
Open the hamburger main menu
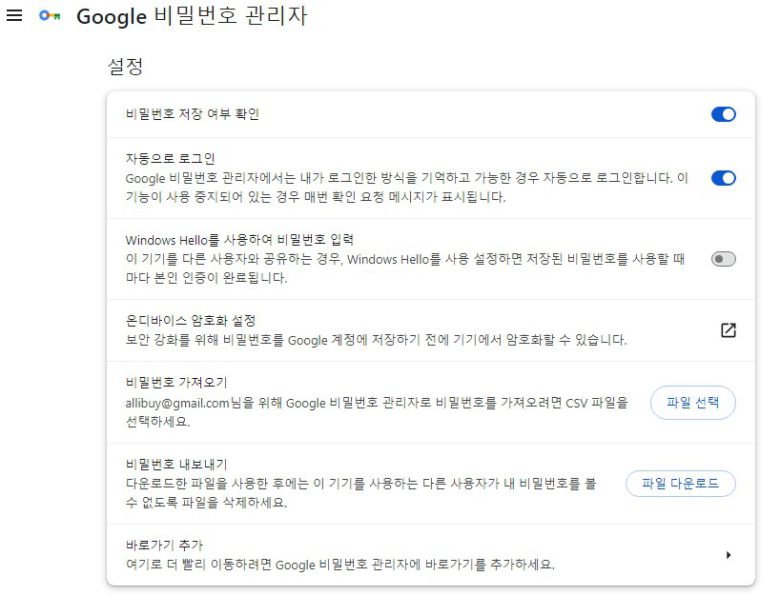tap(15, 17)
